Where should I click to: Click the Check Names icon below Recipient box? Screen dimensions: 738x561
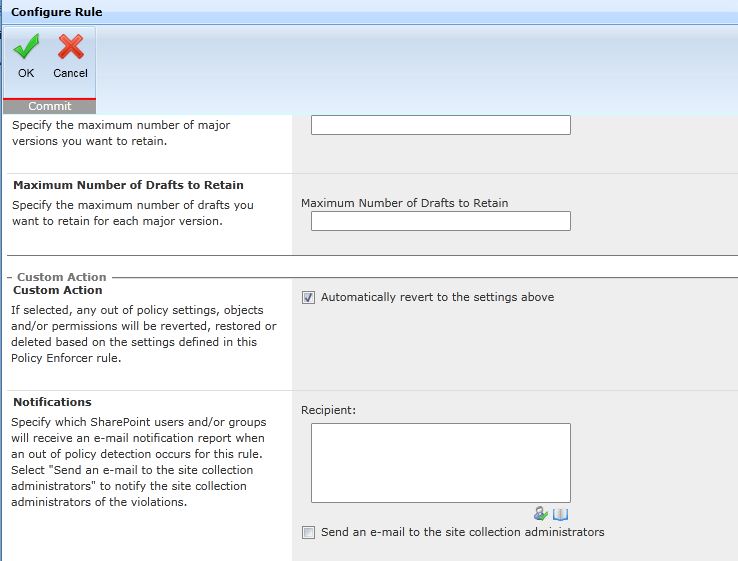tap(541, 513)
